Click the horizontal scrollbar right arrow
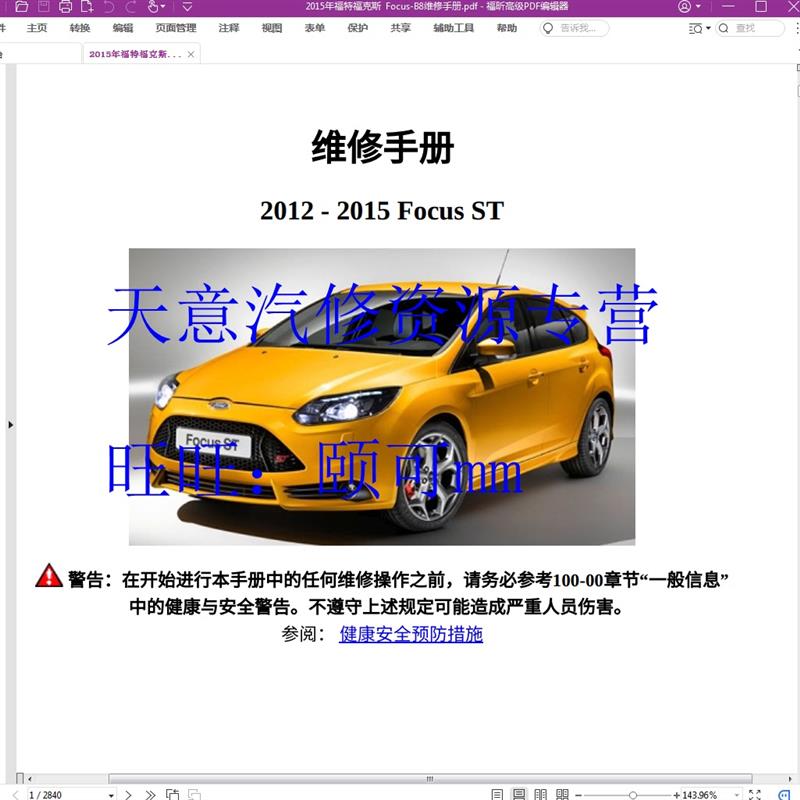Viewport: 800px width, 800px height. [x=790, y=779]
